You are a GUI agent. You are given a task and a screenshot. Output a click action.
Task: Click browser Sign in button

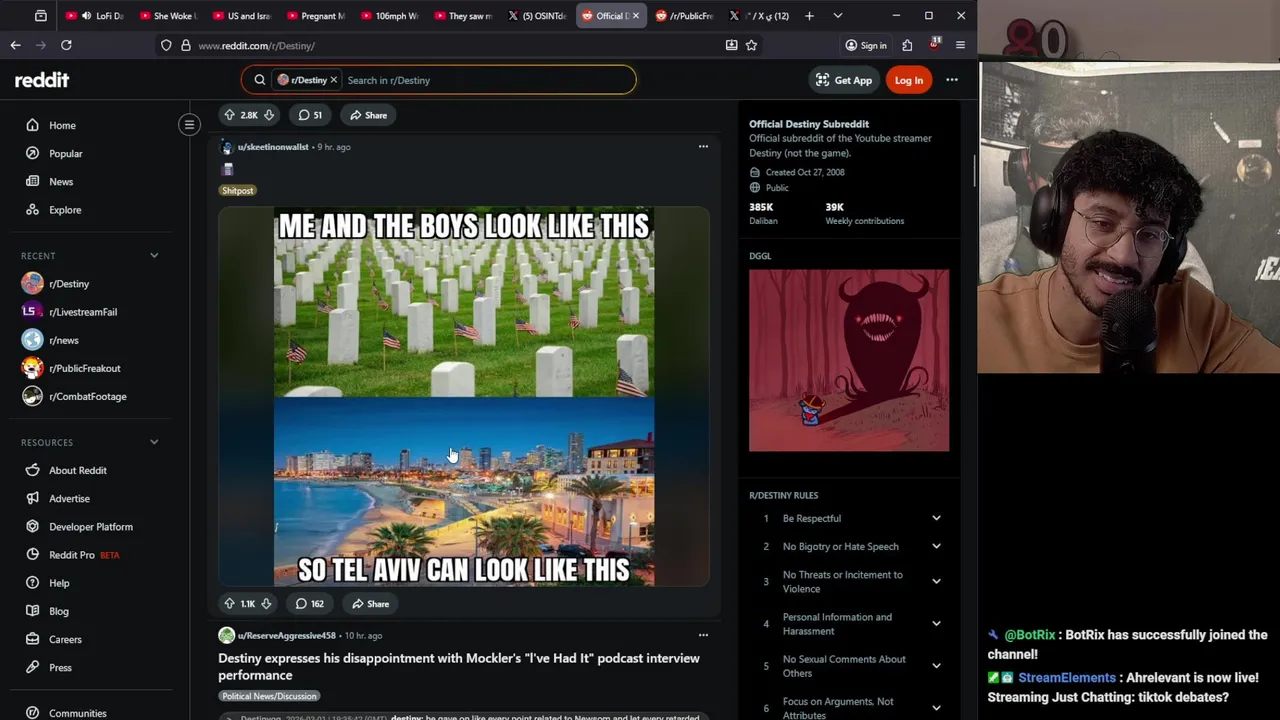pos(866,45)
